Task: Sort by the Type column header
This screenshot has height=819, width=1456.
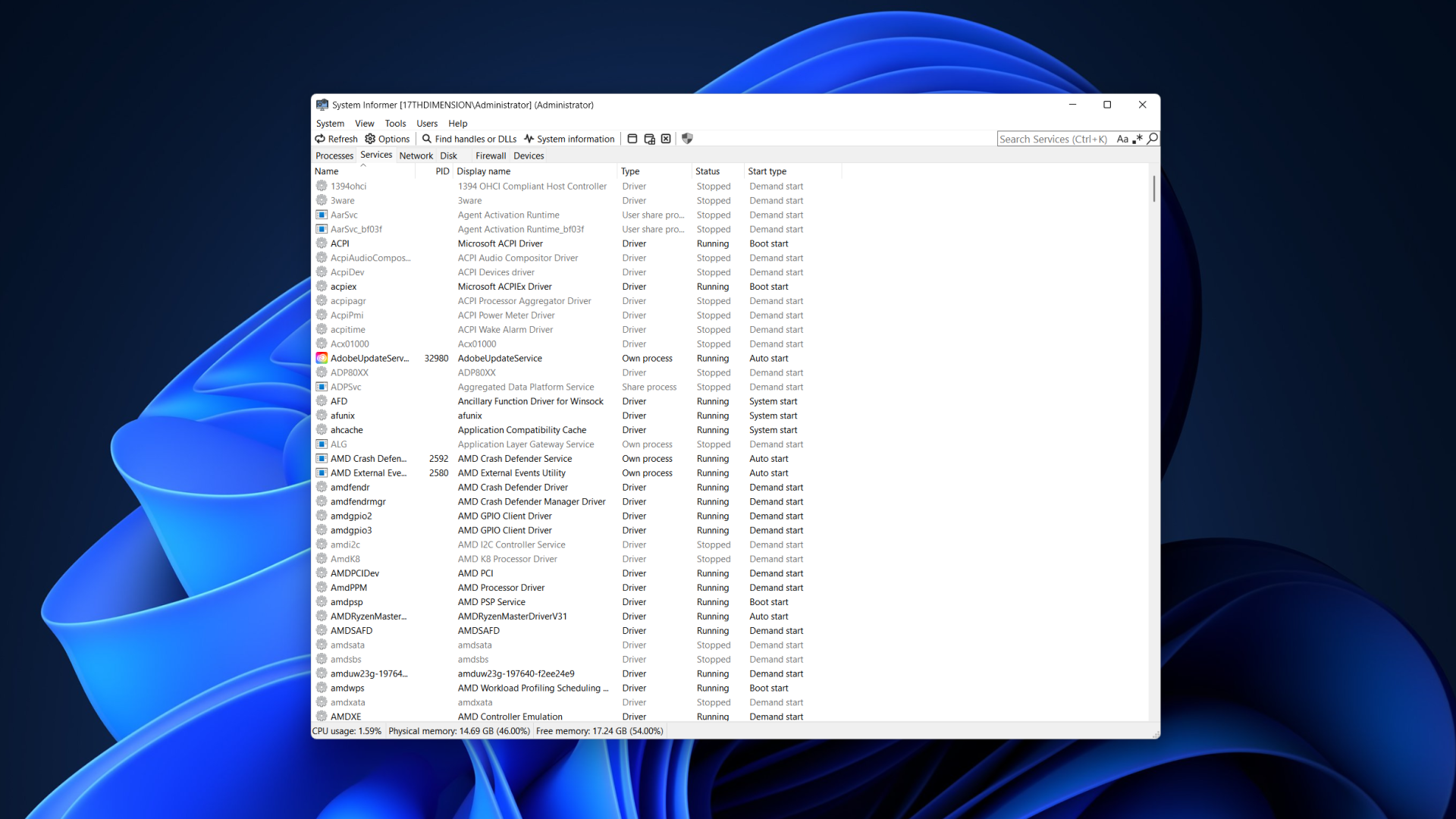Action: 654,171
